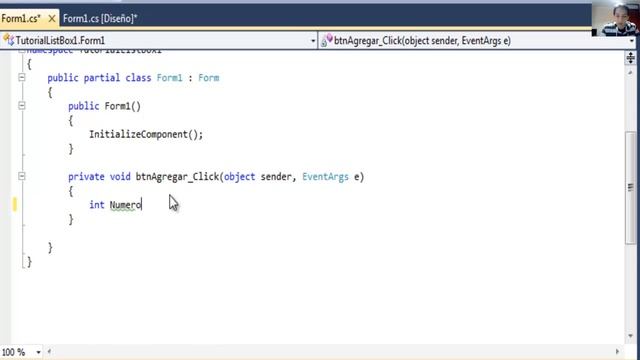Click the "EventArgs" type in method signature
The height and width of the screenshot is (360, 640).
pos(325,177)
